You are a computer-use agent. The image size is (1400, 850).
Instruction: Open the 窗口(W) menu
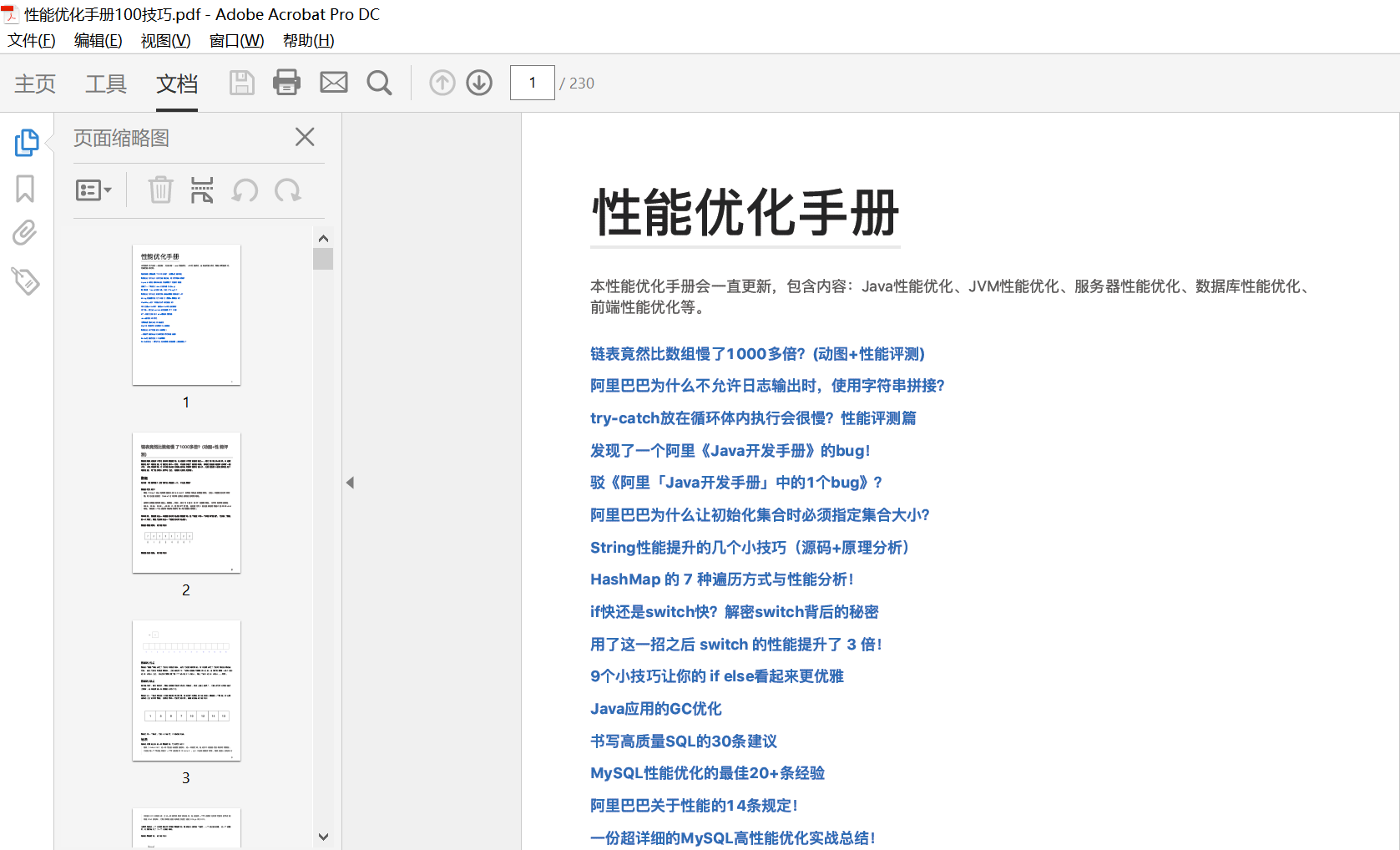(x=237, y=40)
